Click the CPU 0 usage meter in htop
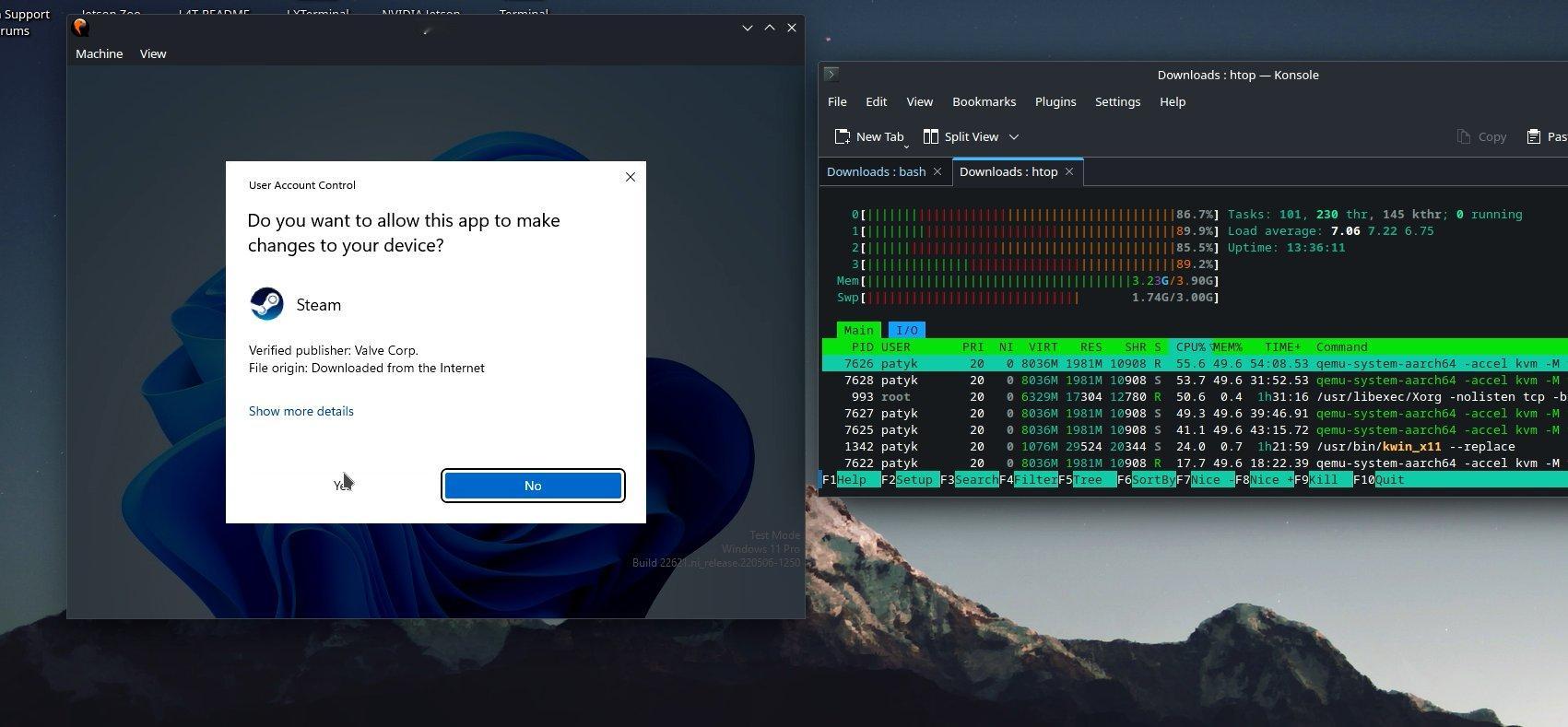The width and height of the screenshot is (1568, 727). pos(1035,214)
